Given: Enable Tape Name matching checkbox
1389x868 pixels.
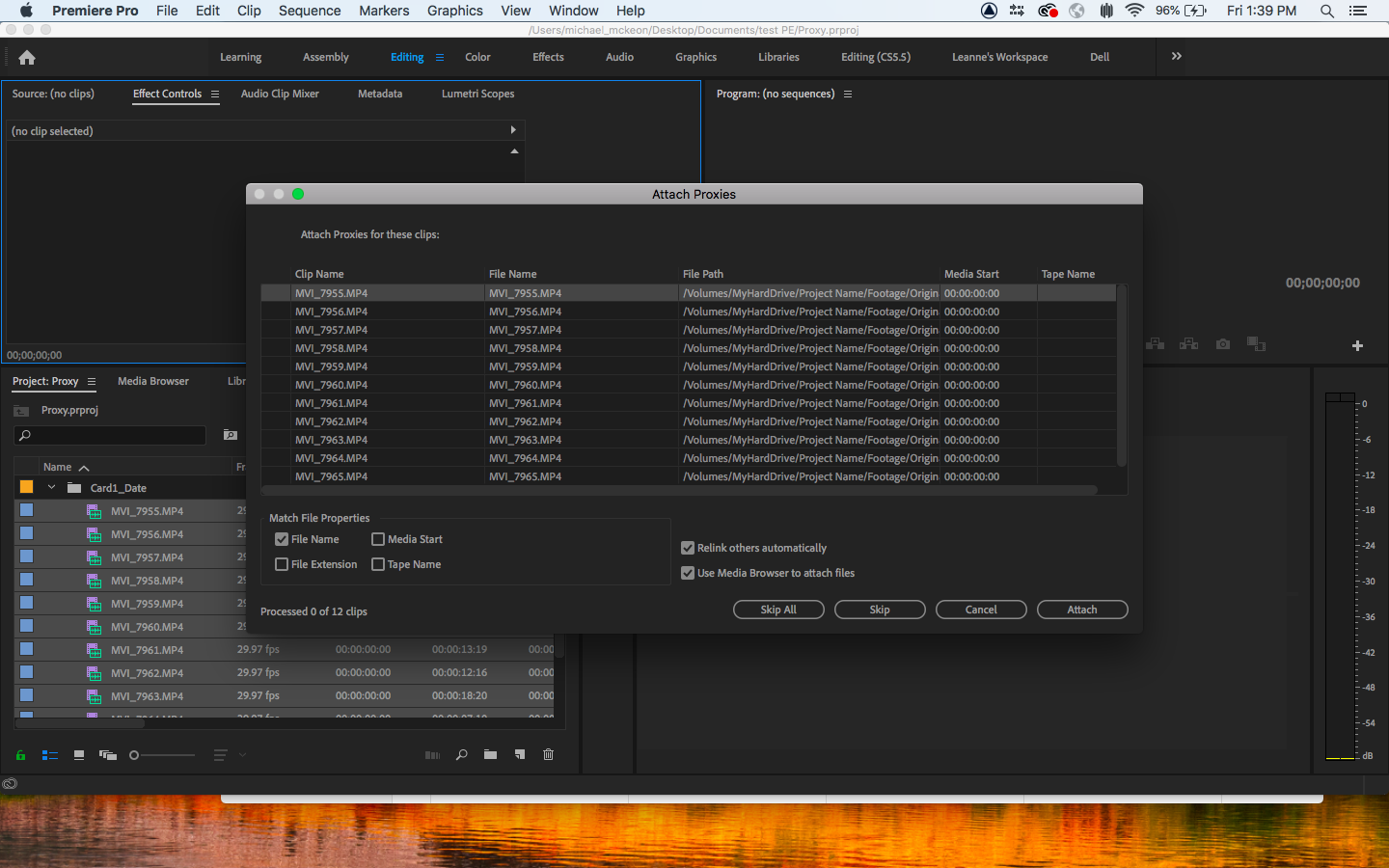Looking at the screenshot, I should point(378,564).
